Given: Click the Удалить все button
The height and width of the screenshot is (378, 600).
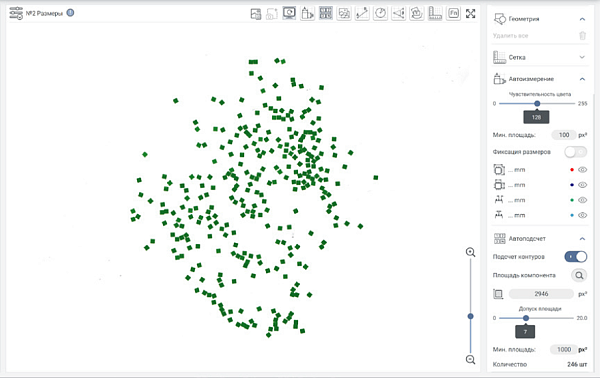Looking at the screenshot, I should tap(510, 36).
